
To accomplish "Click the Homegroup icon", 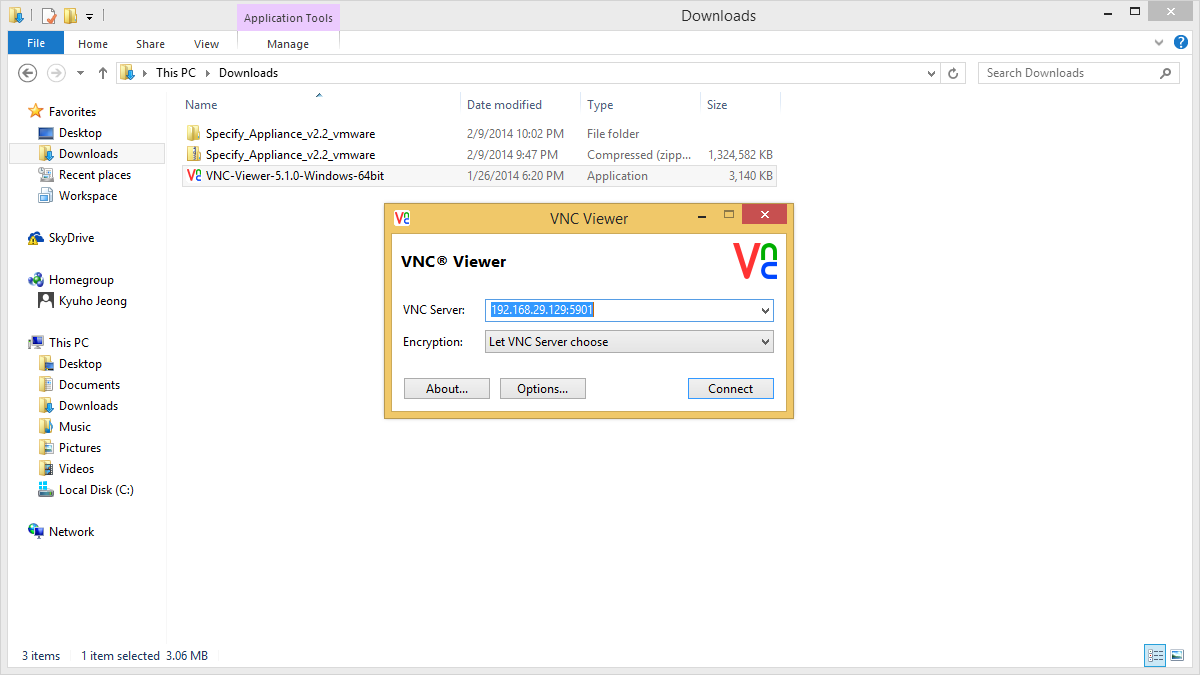I will (36, 280).
